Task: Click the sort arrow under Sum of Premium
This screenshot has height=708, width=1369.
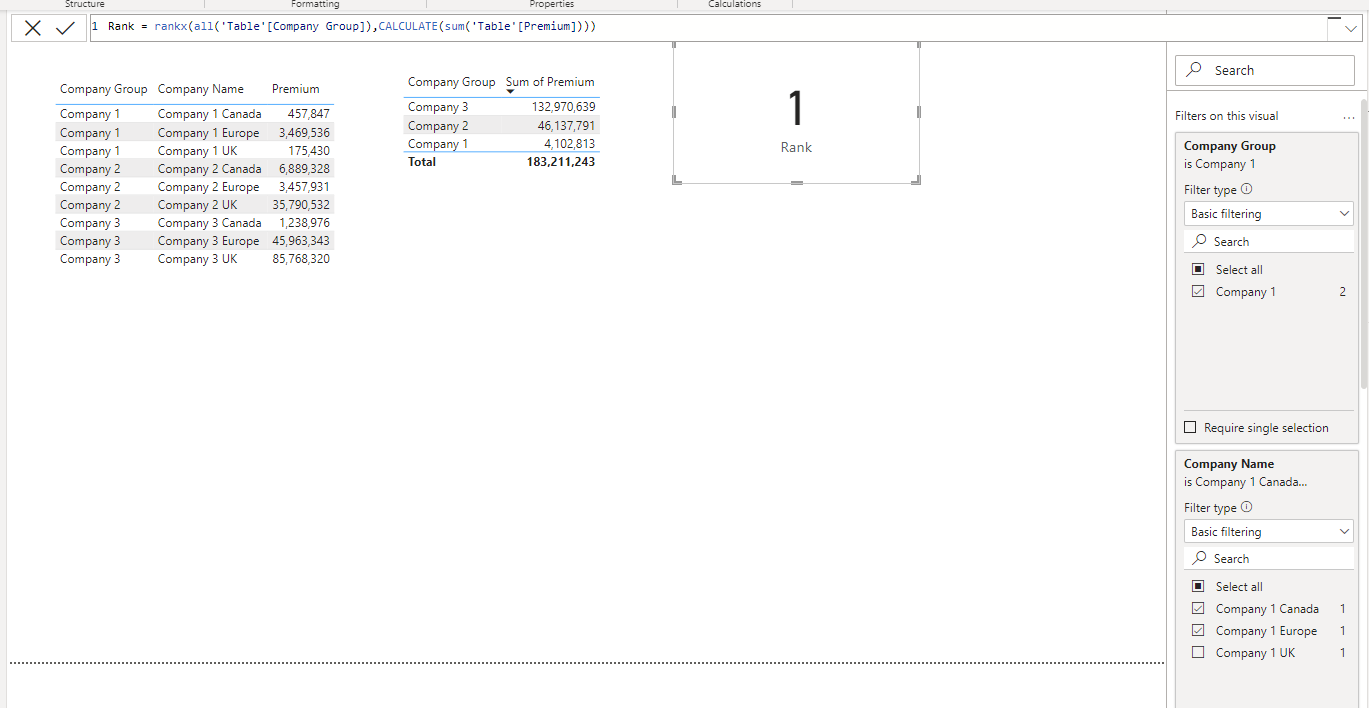Action: point(510,92)
